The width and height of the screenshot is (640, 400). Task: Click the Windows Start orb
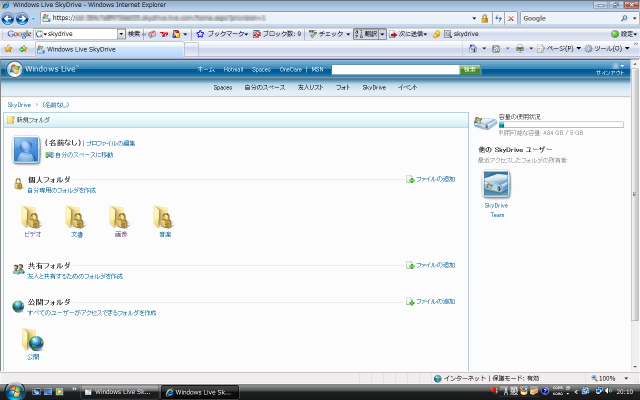pyautogui.click(x=15, y=392)
